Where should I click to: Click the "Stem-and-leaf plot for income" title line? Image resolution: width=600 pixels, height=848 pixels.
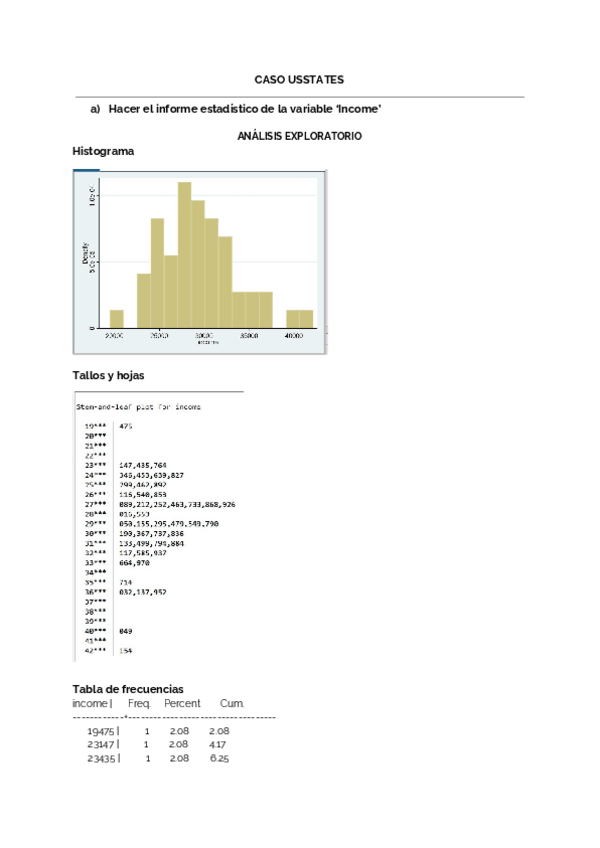(138, 407)
